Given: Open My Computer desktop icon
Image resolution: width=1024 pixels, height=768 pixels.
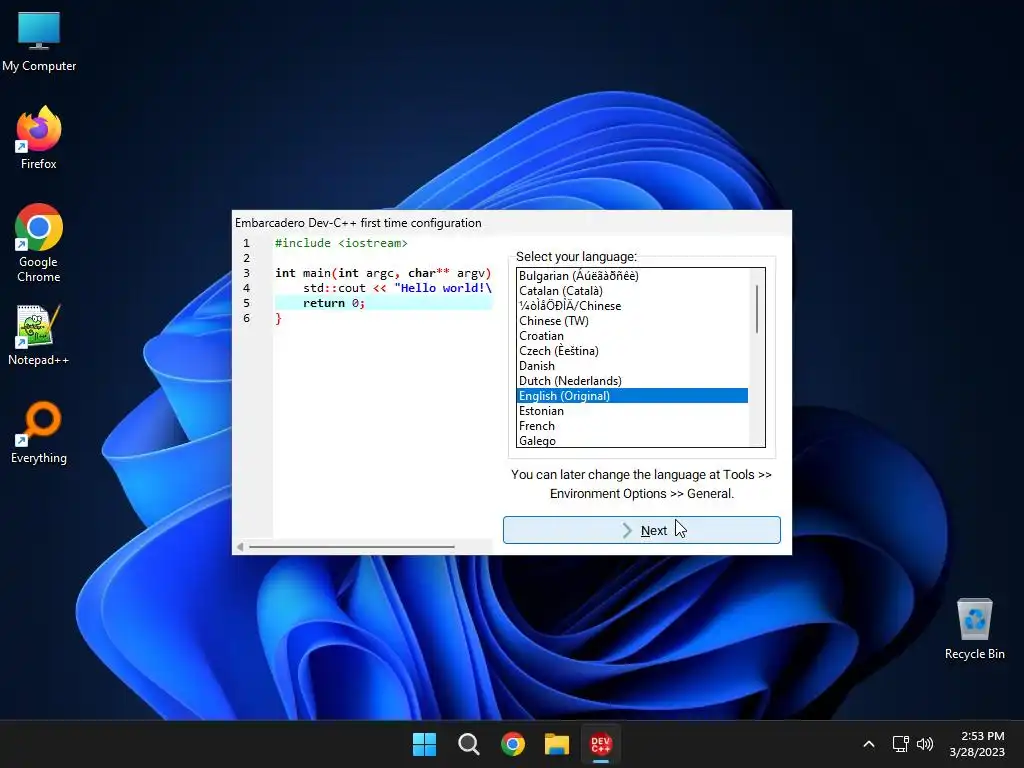Looking at the screenshot, I should tap(39, 41).
